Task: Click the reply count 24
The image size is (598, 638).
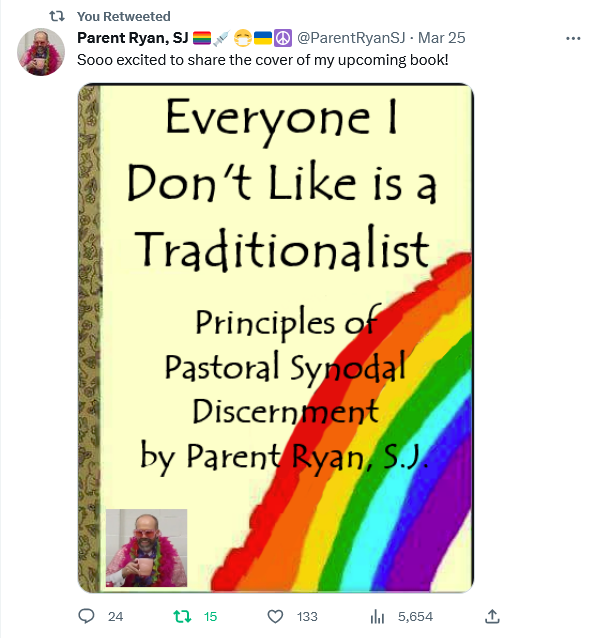Action: click(116, 617)
